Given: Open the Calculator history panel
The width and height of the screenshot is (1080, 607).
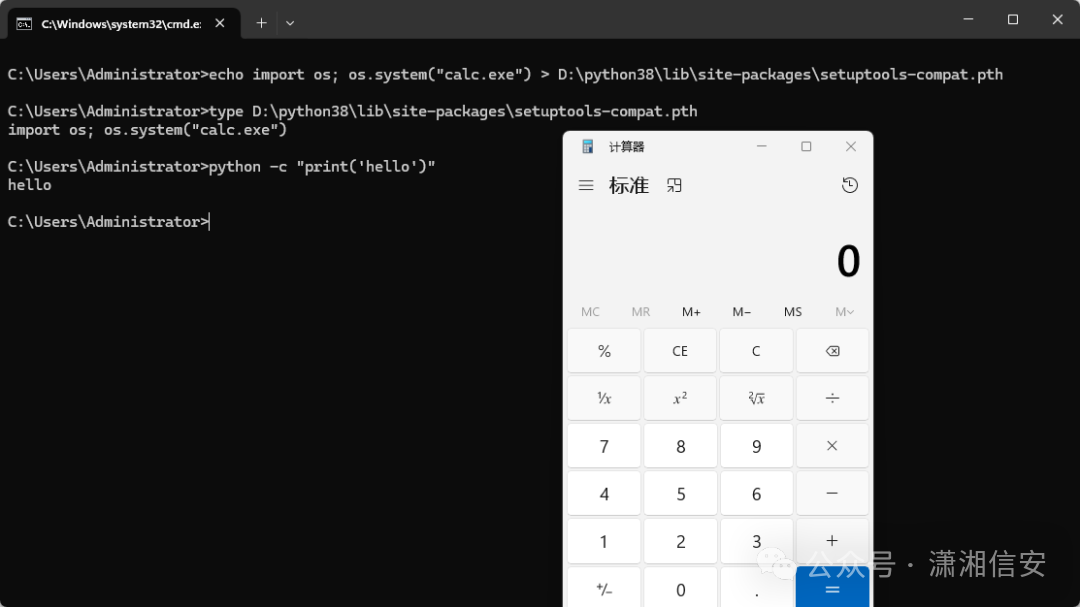Looking at the screenshot, I should click(x=849, y=185).
